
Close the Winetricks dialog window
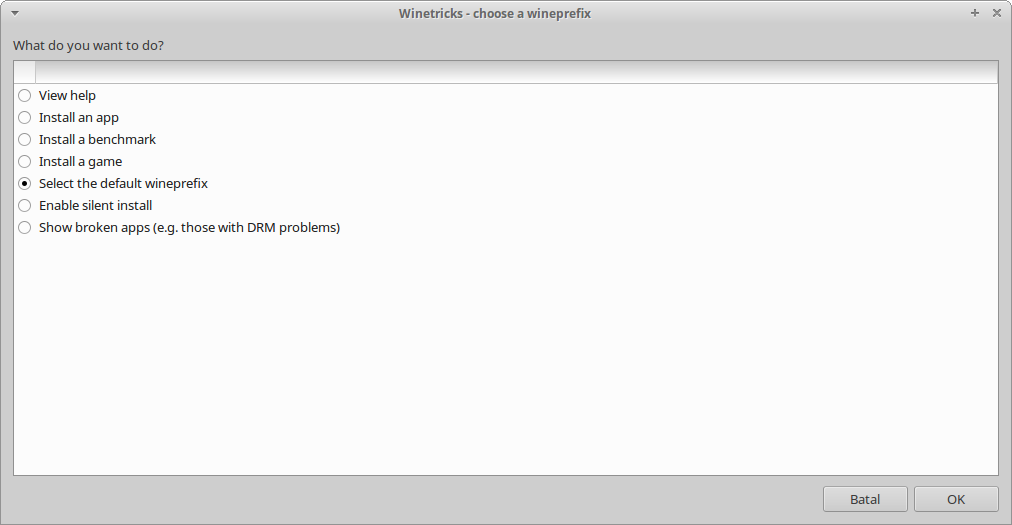[997, 13]
